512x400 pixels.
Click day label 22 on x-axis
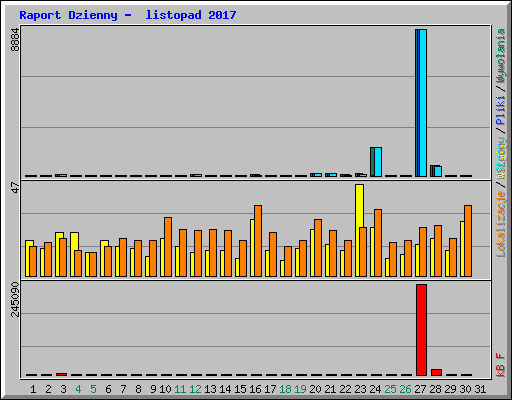tap(345, 389)
